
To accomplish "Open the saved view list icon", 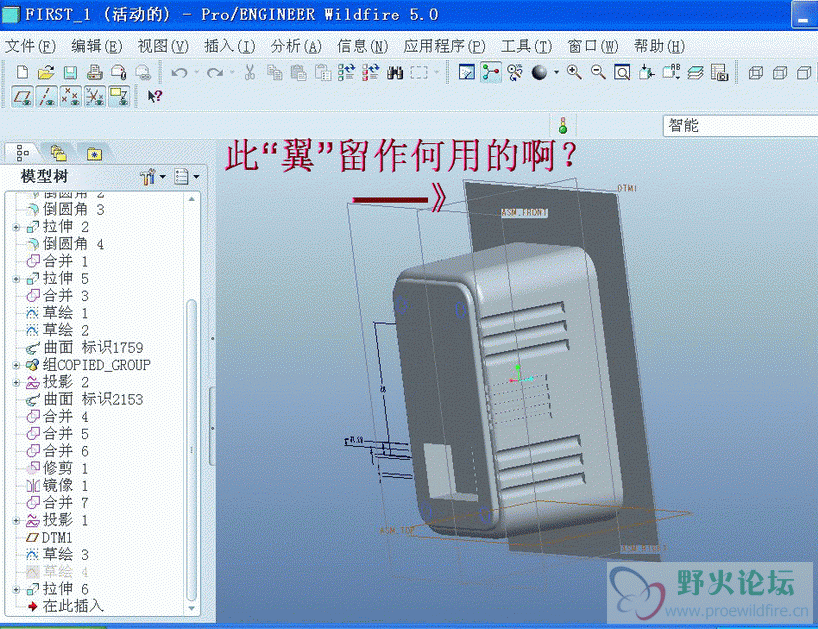I will (x=671, y=72).
